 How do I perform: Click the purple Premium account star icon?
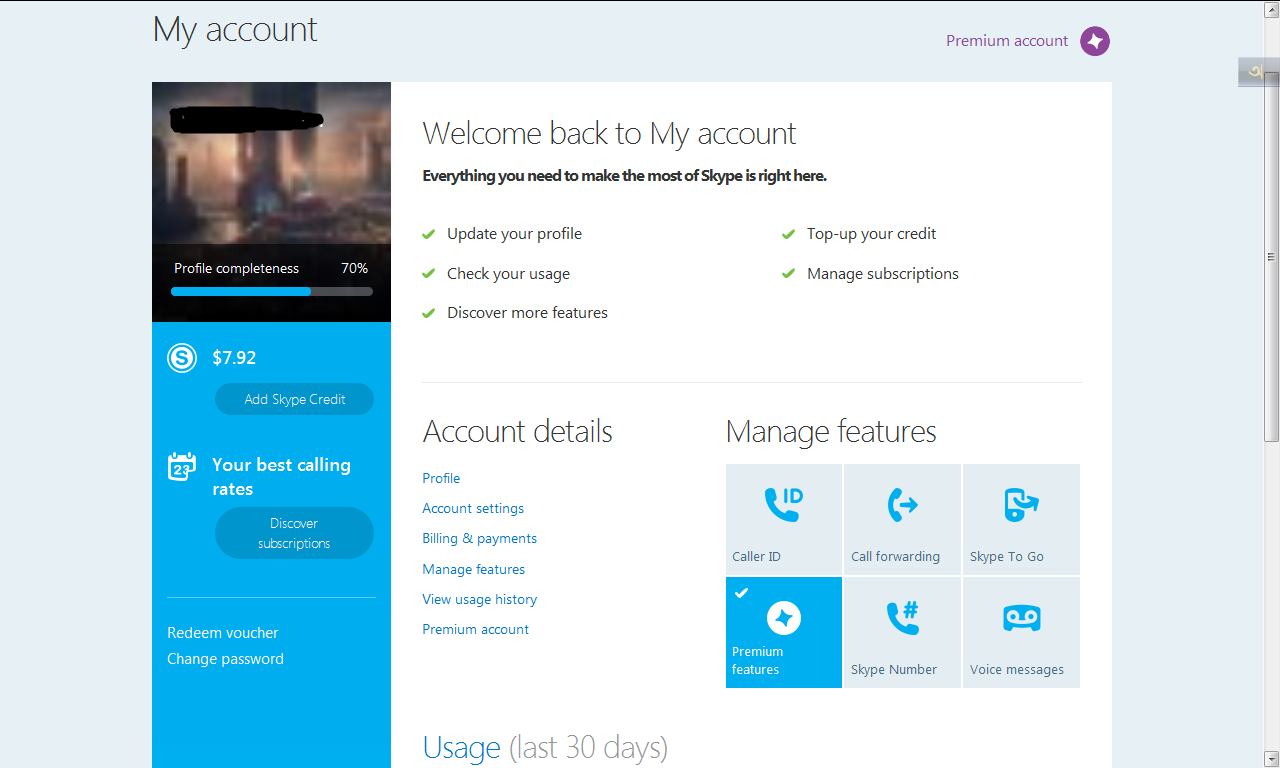point(1095,41)
